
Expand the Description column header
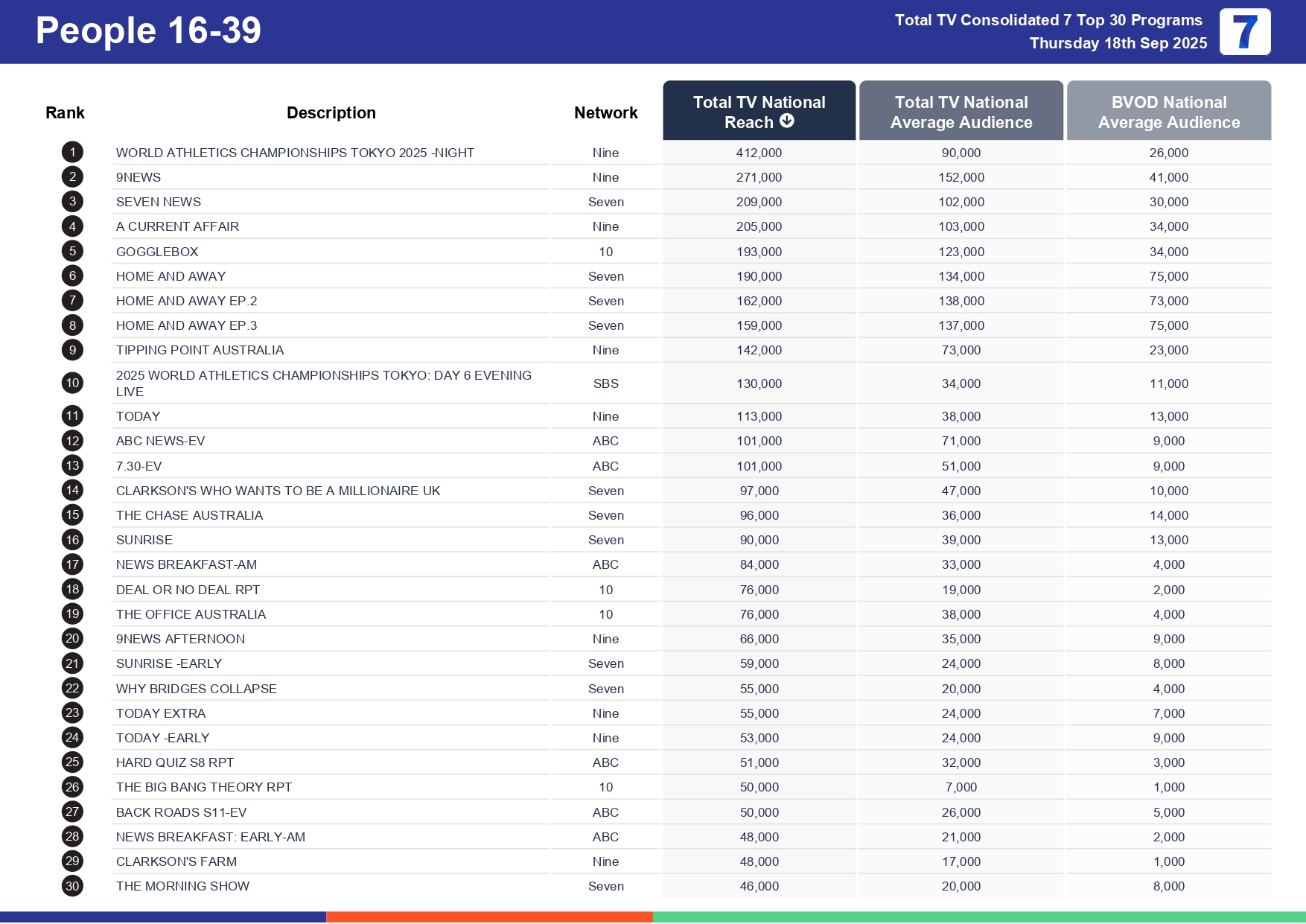click(331, 112)
